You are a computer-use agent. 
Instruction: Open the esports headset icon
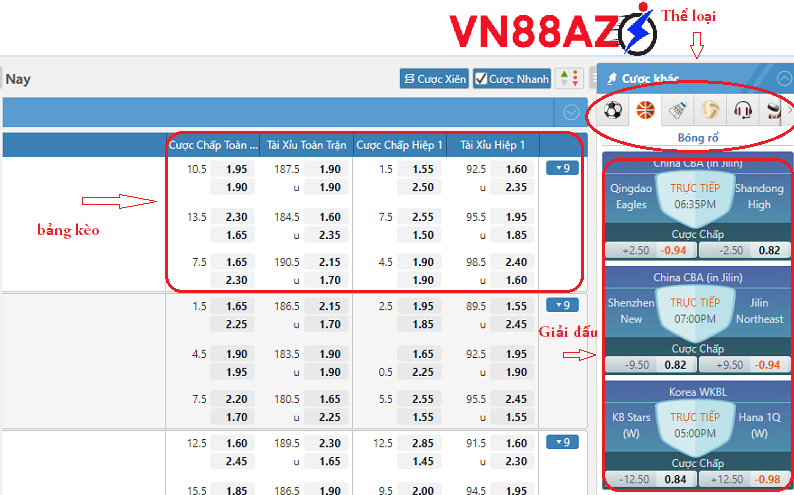tap(742, 110)
